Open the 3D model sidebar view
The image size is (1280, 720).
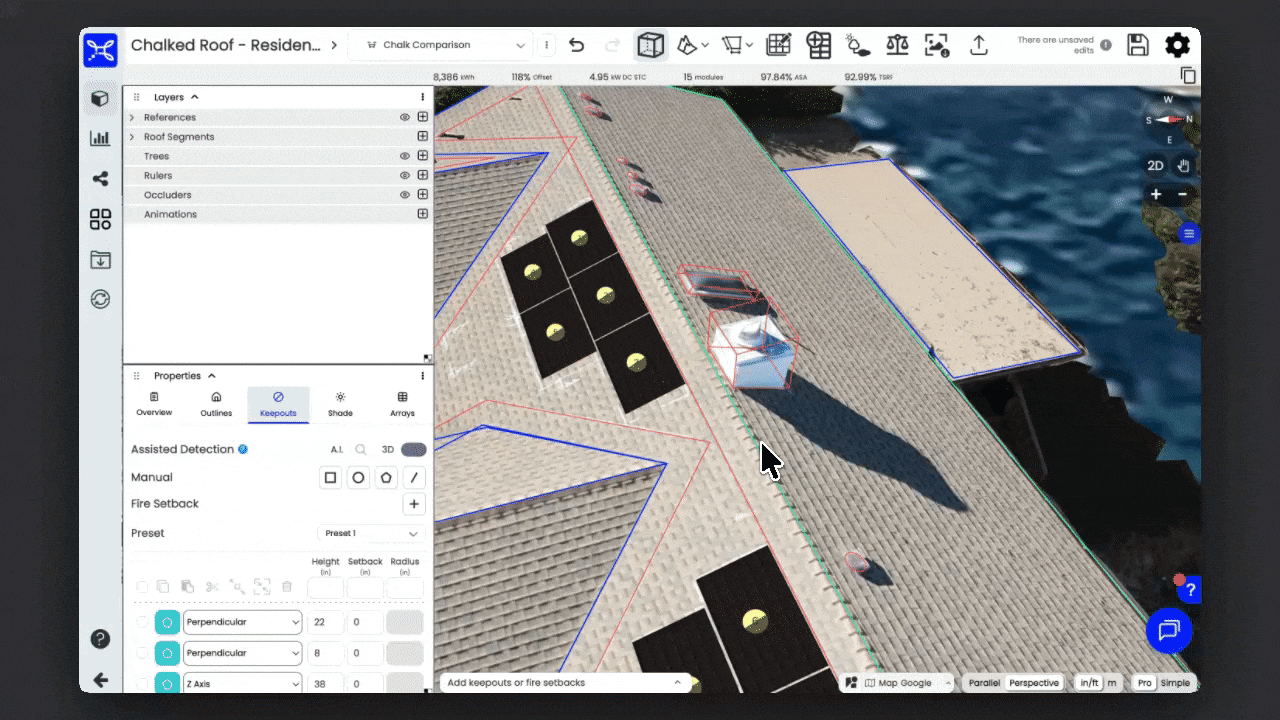click(x=100, y=98)
